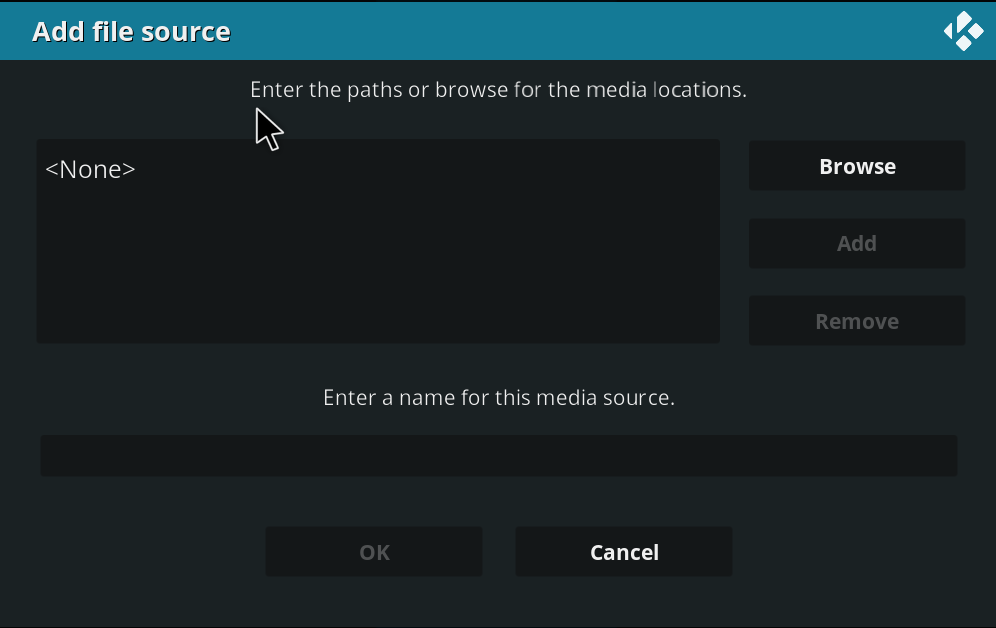
Task: Select the Kodi emblem in the header
Action: click(963, 31)
